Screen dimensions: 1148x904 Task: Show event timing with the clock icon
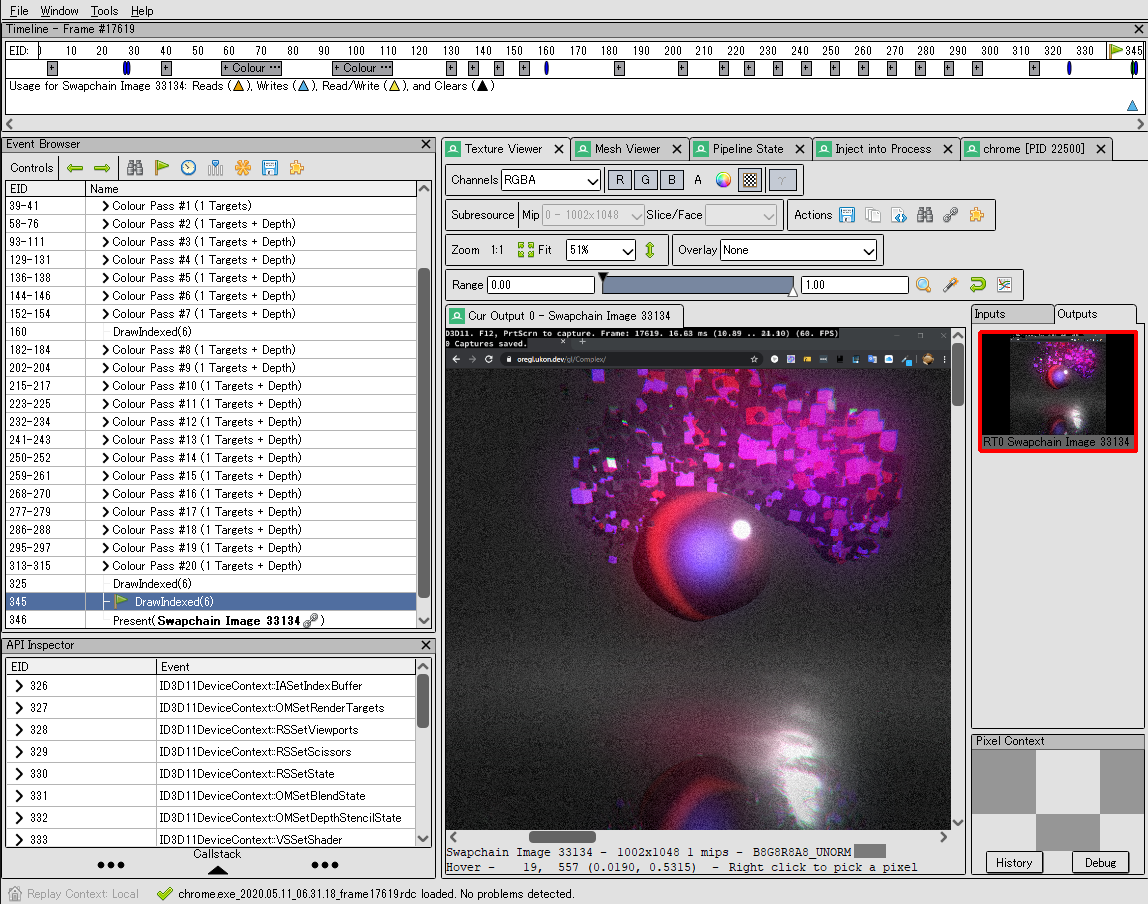pos(187,168)
